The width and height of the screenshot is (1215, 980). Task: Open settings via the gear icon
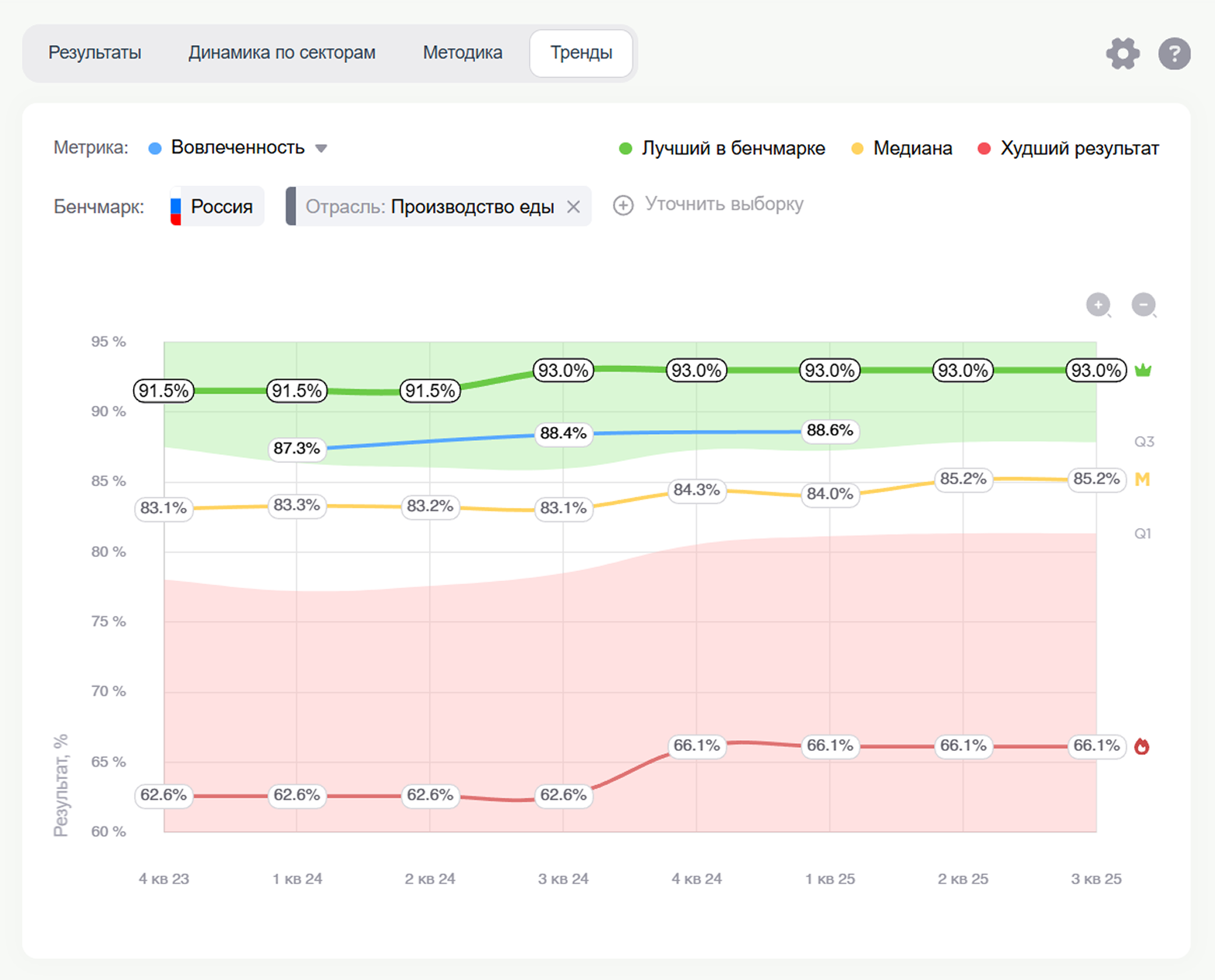(1122, 54)
